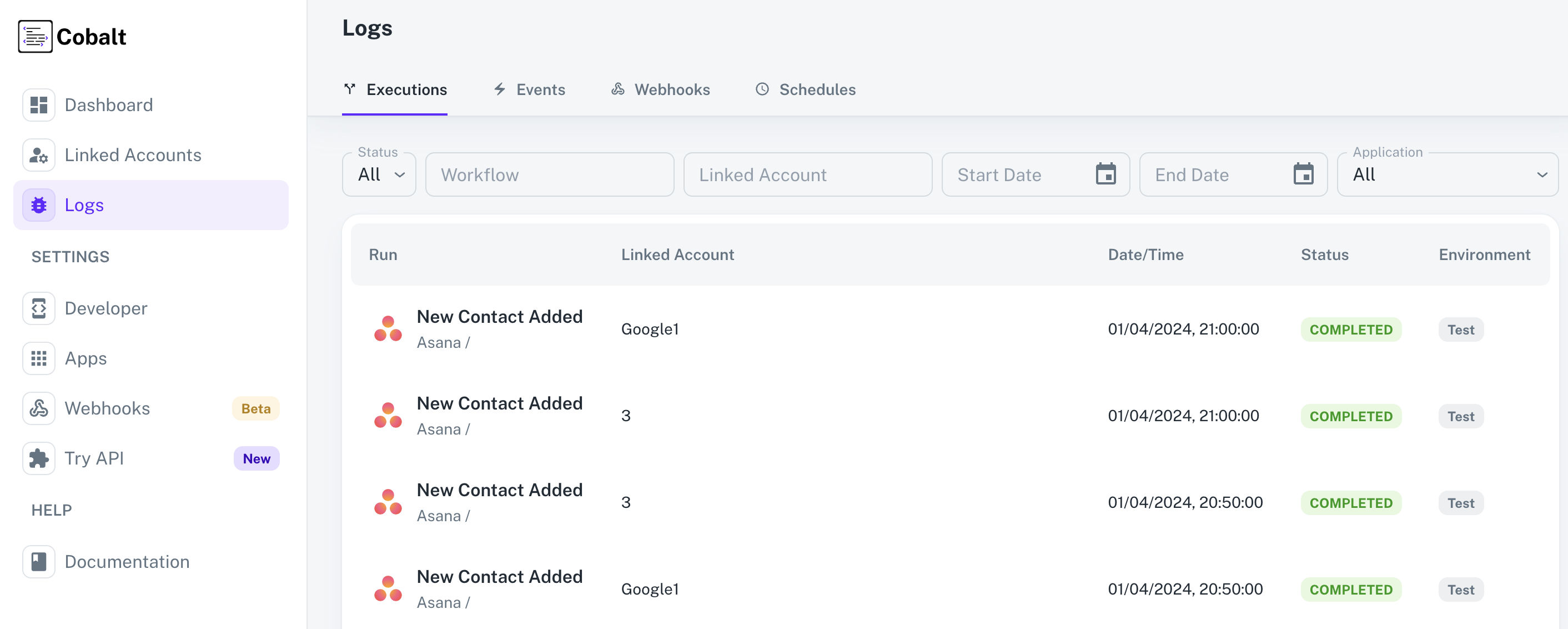Click the Cobalt logo
Image resolution: width=1568 pixels, height=629 pixels.
point(72,36)
